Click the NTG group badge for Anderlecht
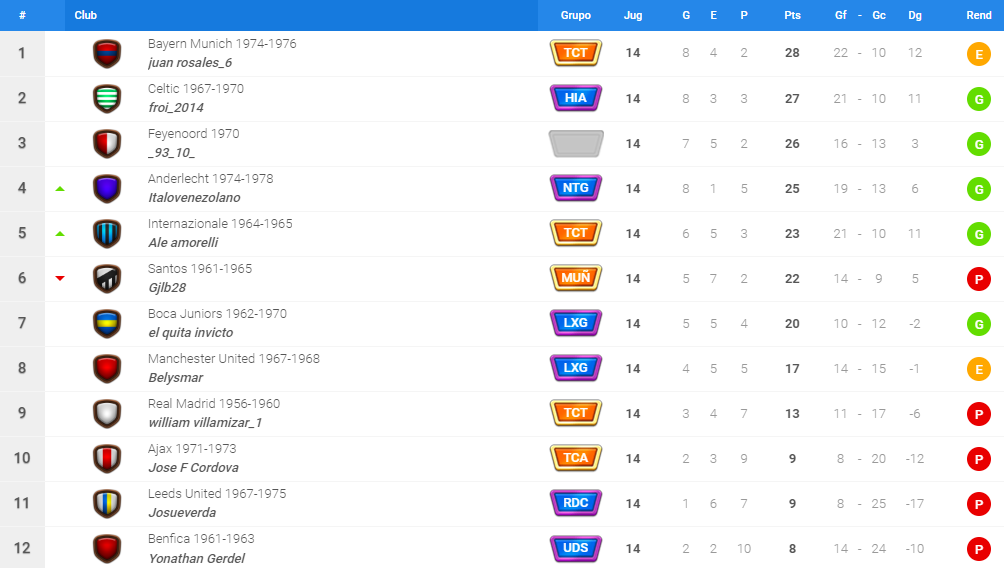The image size is (1004, 568). point(575,188)
